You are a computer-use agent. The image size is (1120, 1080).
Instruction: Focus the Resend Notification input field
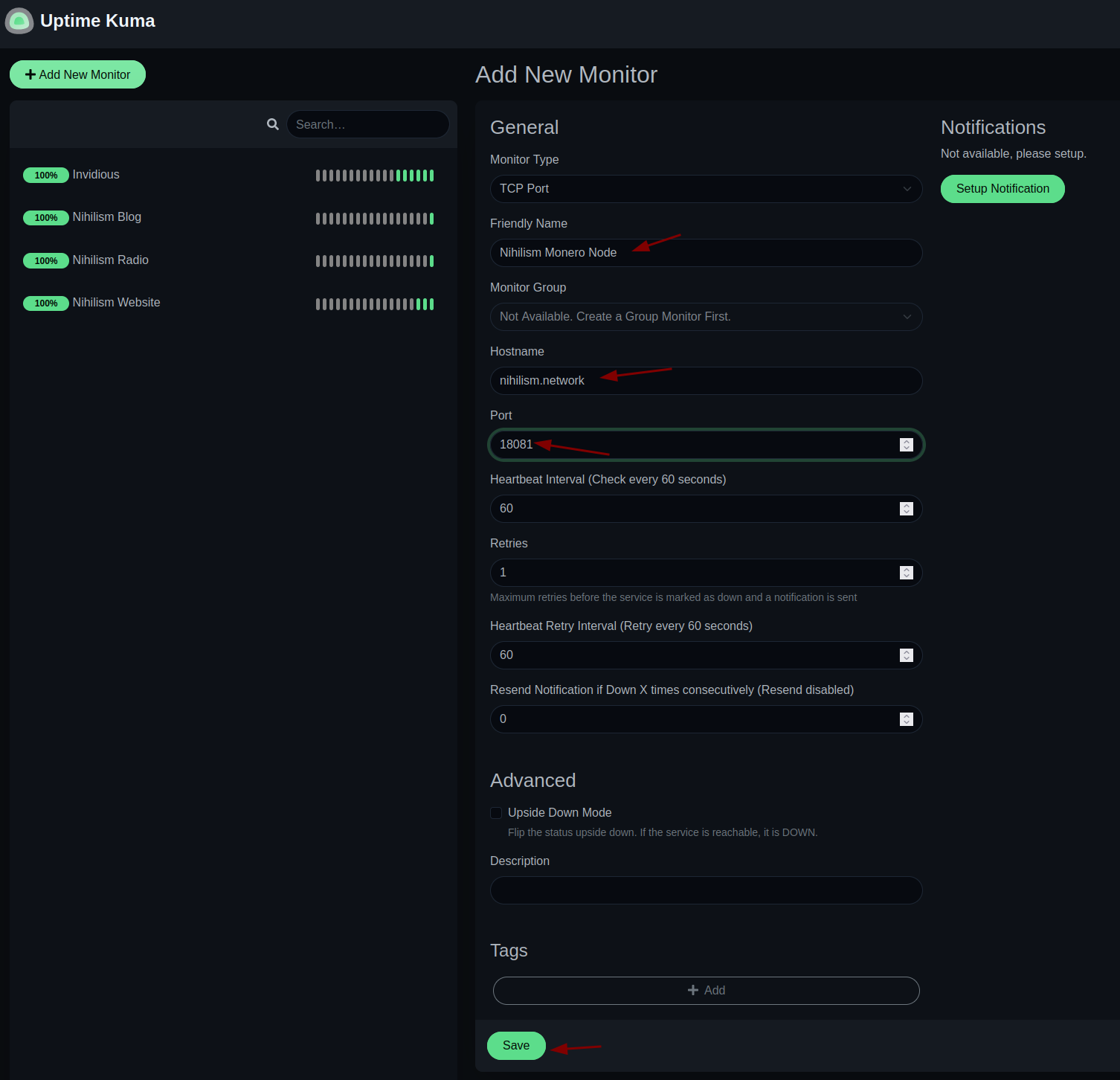click(706, 719)
